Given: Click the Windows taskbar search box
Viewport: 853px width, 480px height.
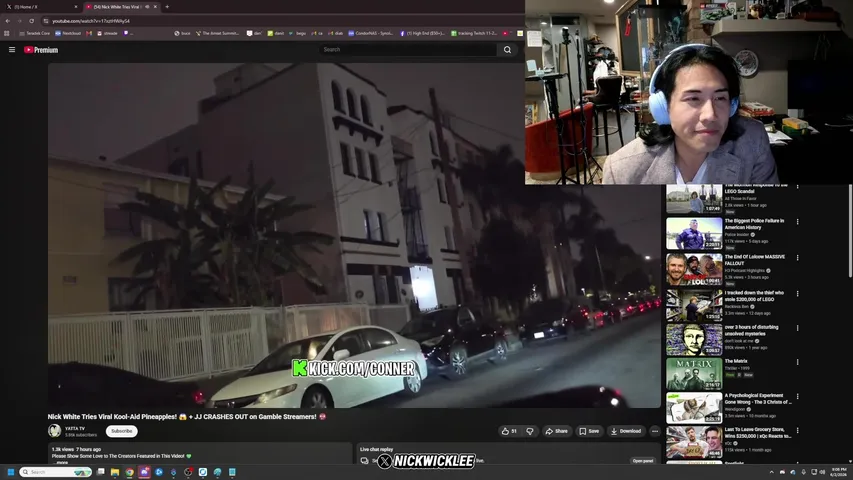Looking at the screenshot, I should 56,472.
